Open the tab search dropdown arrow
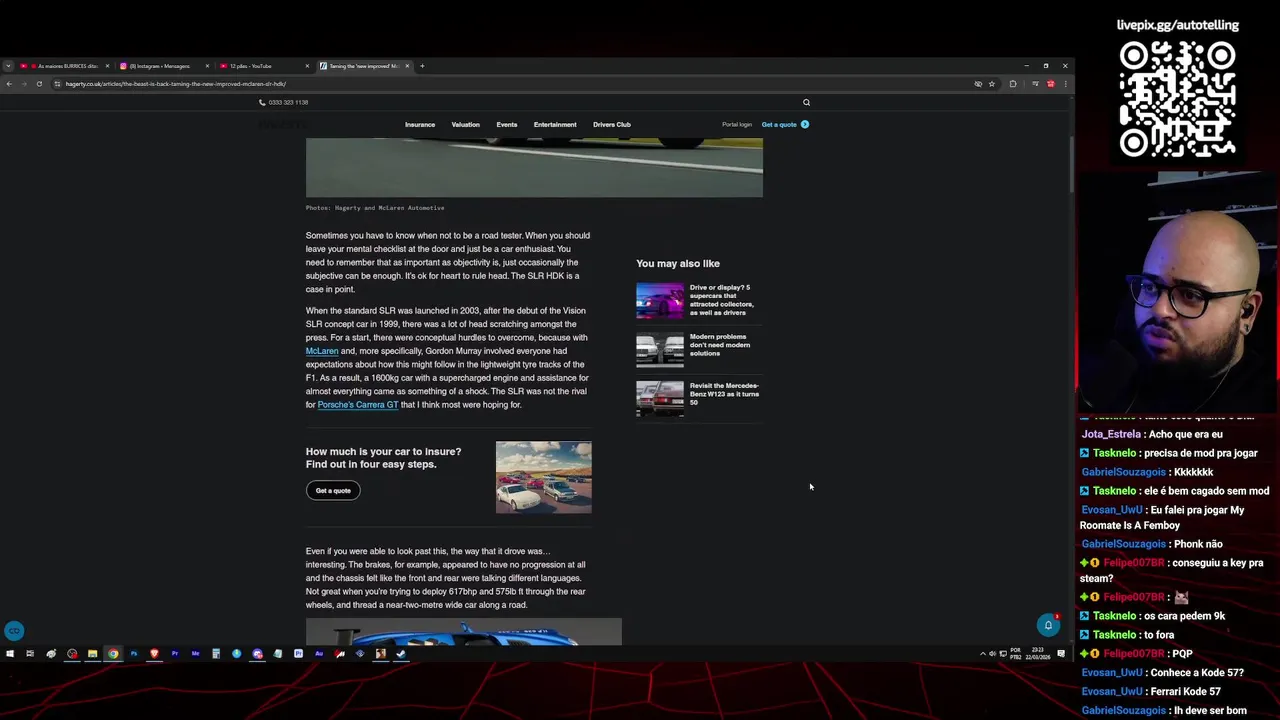Screen dimensions: 1280x720 [8, 66]
